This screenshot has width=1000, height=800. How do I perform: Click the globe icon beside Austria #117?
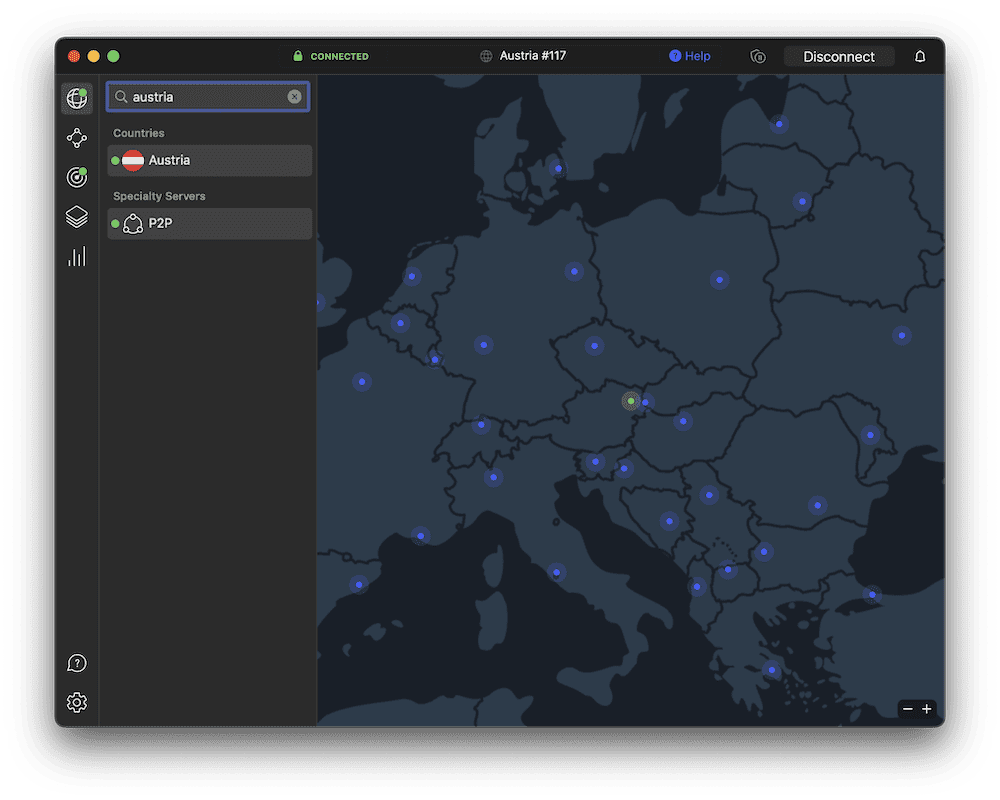coord(486,56)
